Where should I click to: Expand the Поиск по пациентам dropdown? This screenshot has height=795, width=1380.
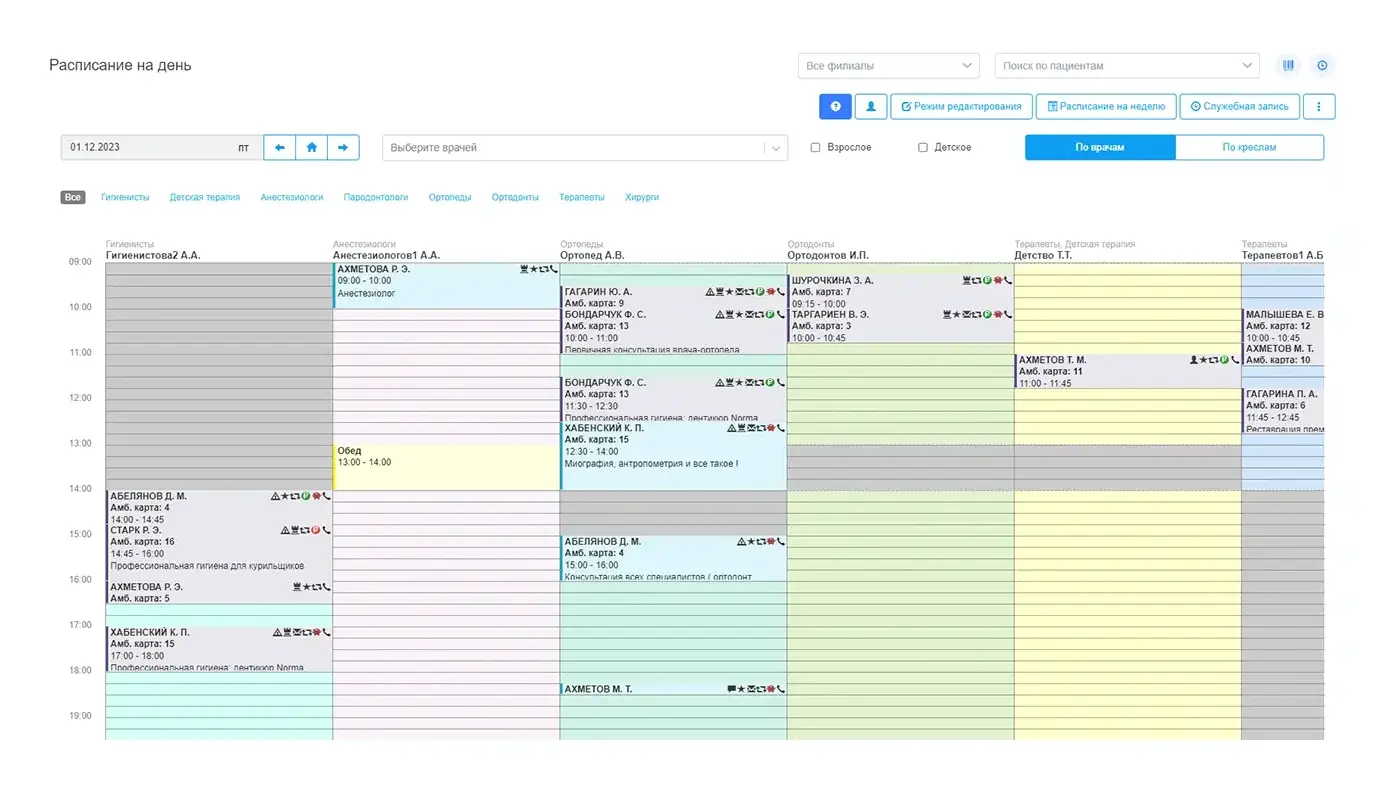pyautogui.click(x=1126, y=66)
